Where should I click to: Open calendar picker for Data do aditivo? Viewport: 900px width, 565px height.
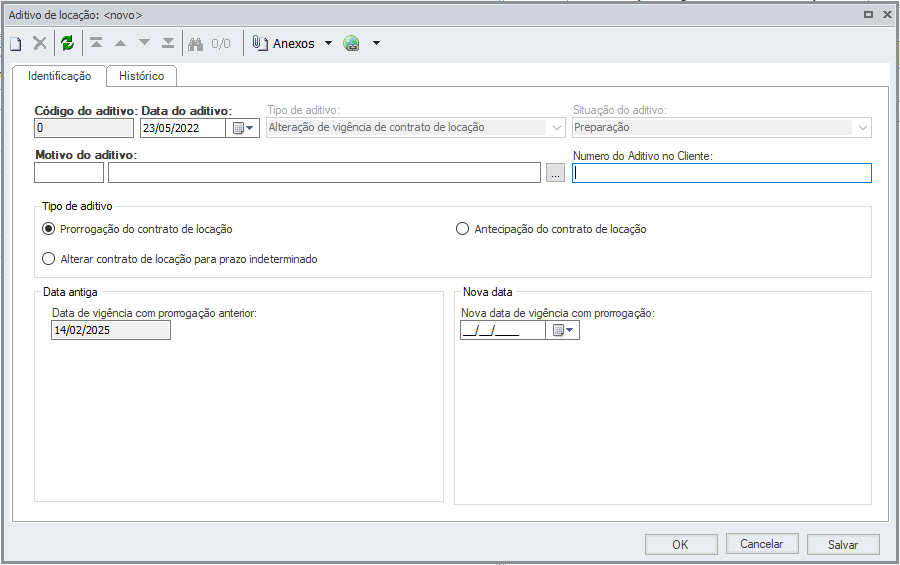pos(243,128)
